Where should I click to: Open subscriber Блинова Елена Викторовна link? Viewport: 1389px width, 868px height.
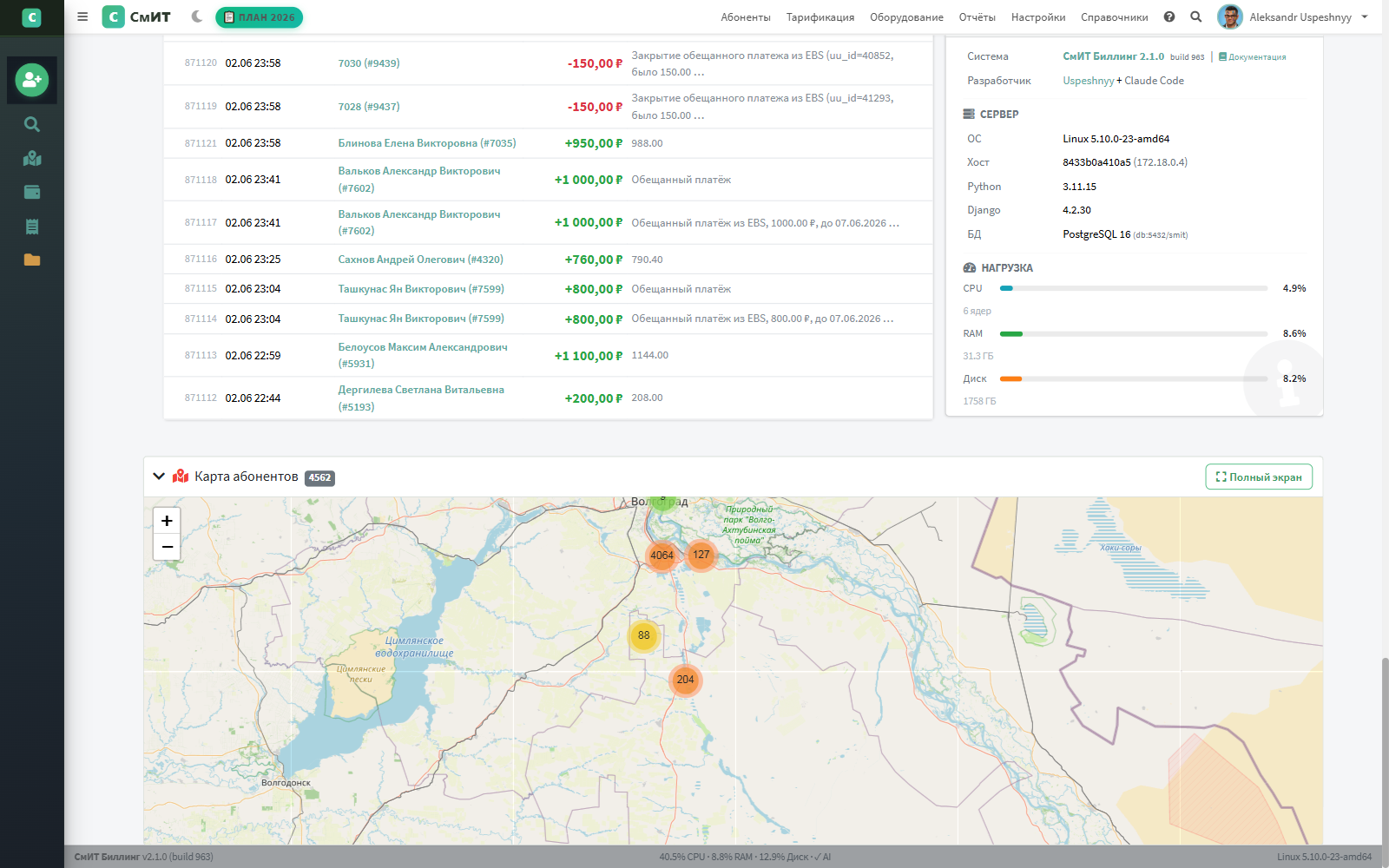[x=427, y=143]
